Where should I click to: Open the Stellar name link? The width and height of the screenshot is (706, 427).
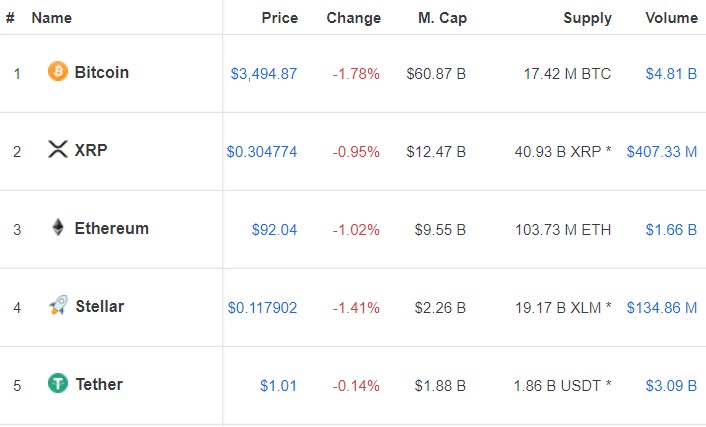tap(100, 306)
